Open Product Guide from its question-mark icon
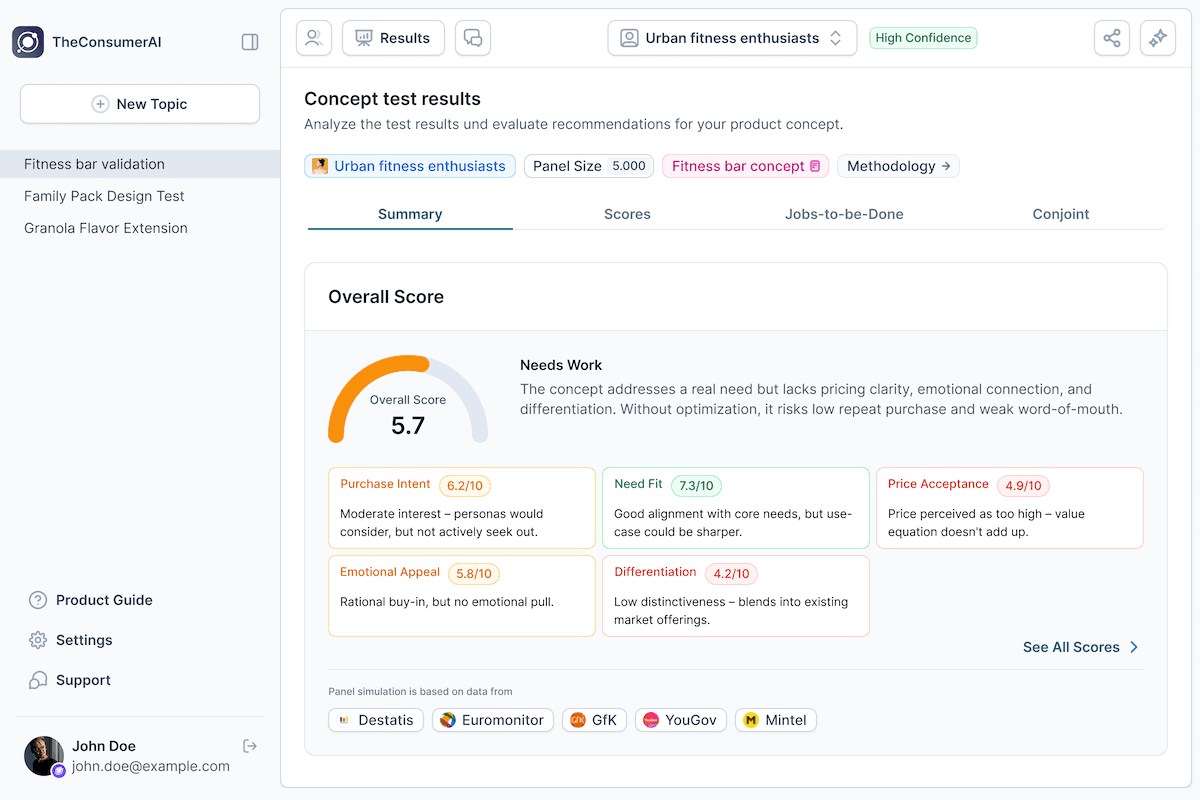 [x=37, y=600]
